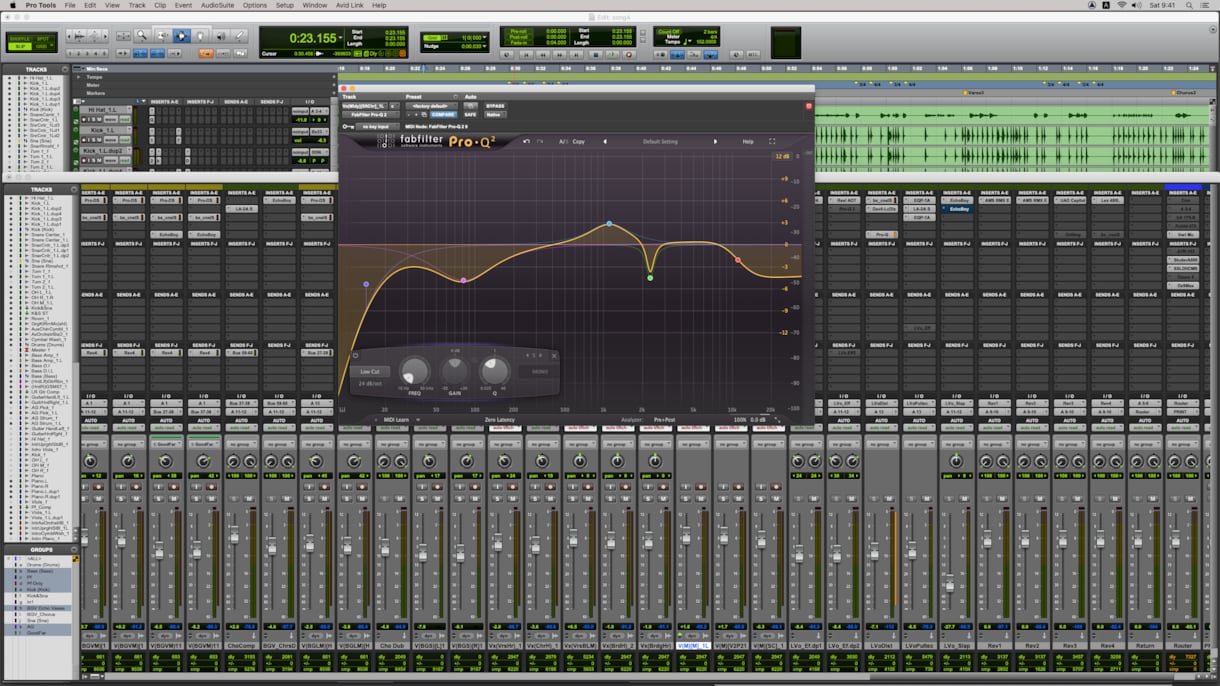
Task: Toggle the band enable power icon
Action: 355,355
